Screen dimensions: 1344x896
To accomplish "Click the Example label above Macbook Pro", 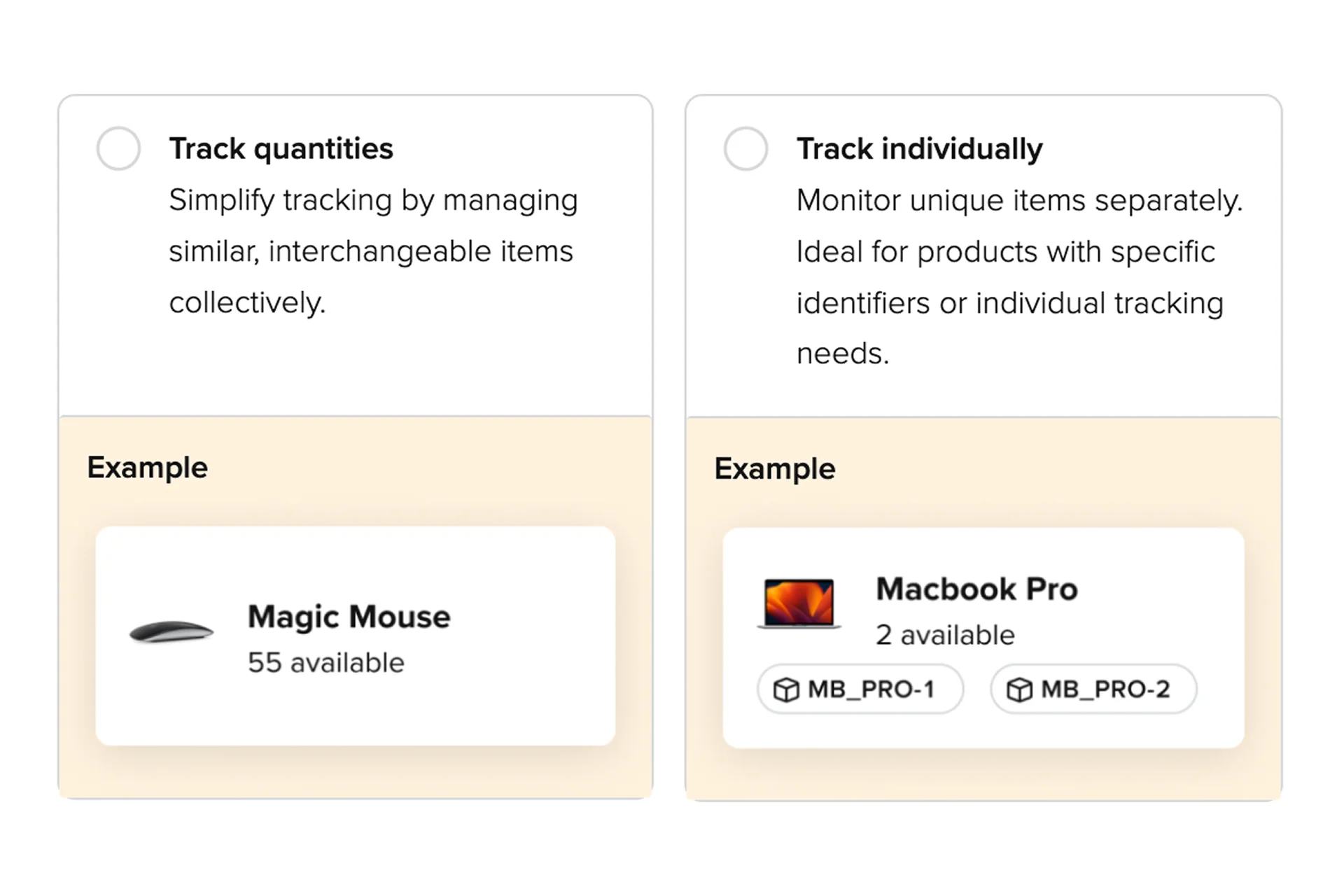I will tap(774, 469).
